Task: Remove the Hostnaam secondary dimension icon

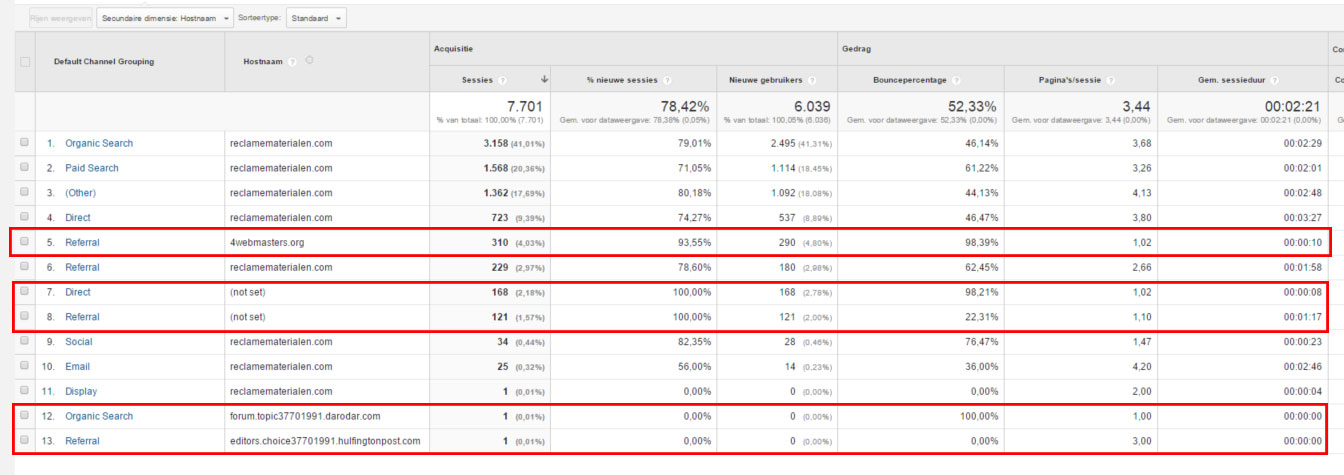Action: tap(310, 60)
